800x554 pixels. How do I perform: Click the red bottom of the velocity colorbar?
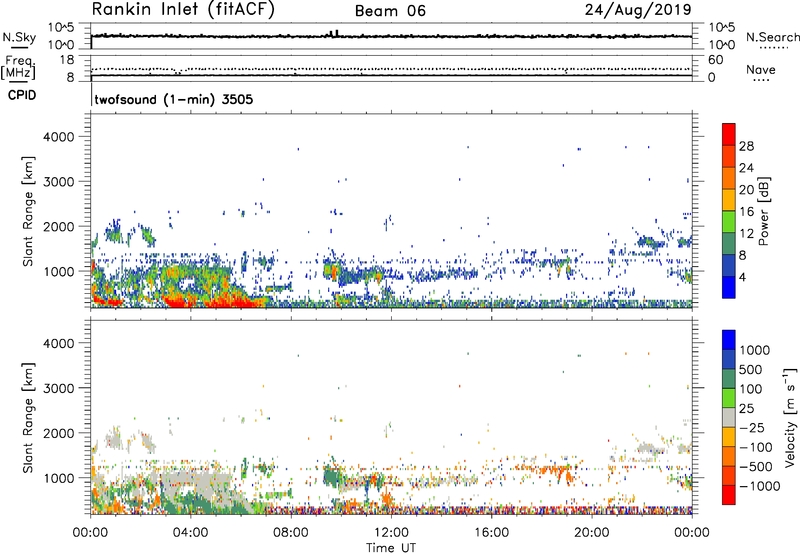click(729, 495)
